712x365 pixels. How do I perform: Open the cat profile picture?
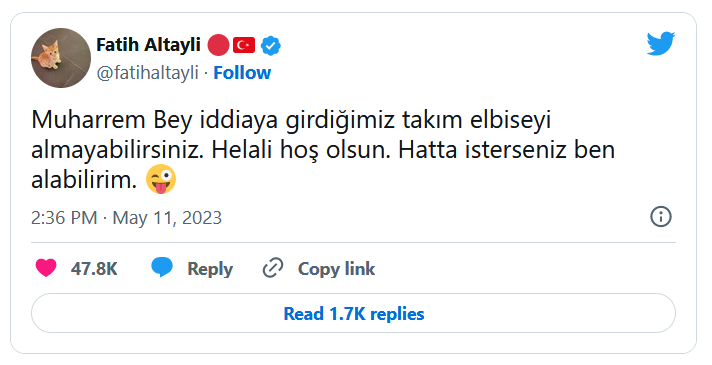click(61, 58)
